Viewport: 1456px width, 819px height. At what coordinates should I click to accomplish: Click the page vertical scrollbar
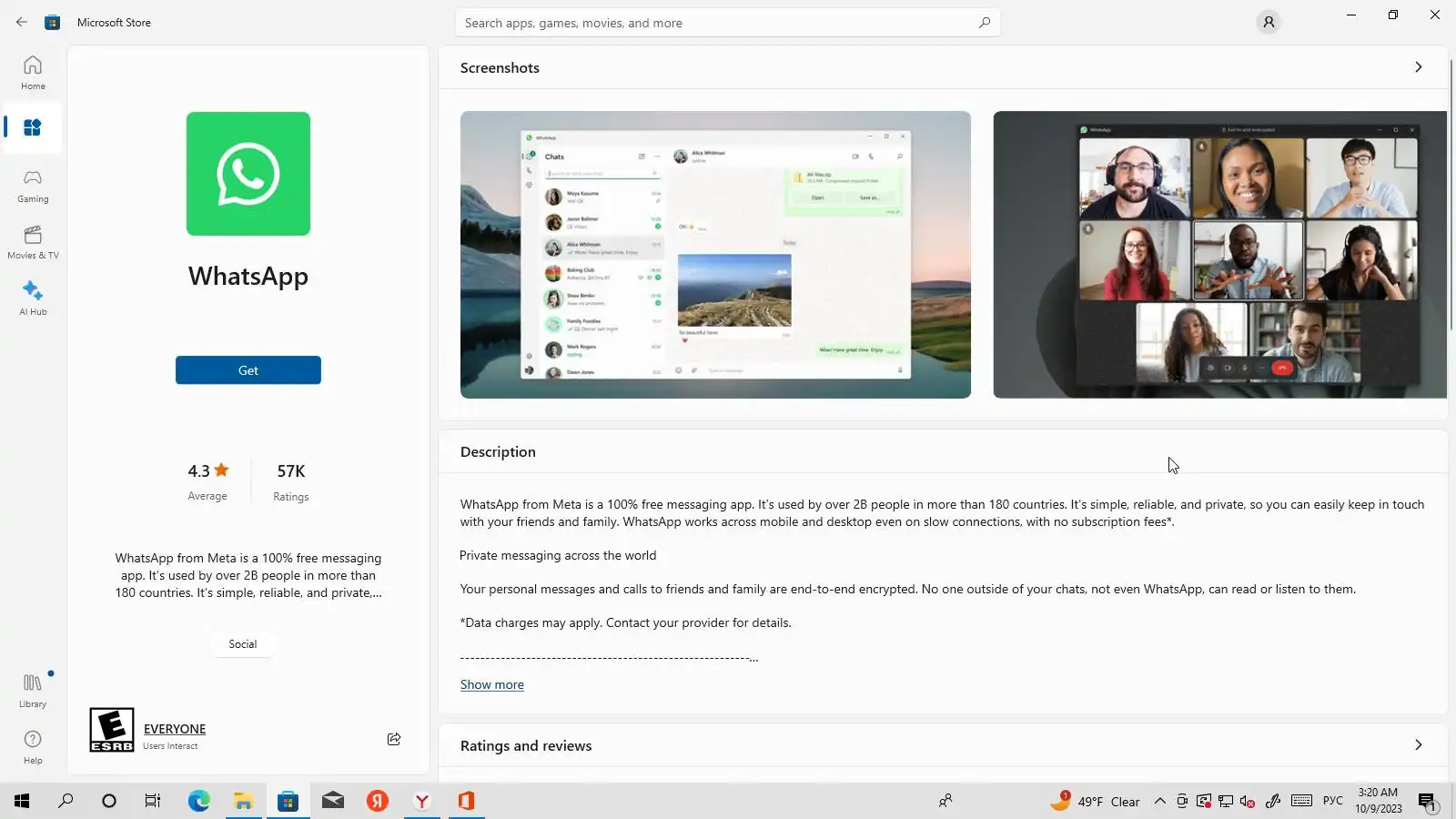pyautogui.click(x=1451, y=196)
